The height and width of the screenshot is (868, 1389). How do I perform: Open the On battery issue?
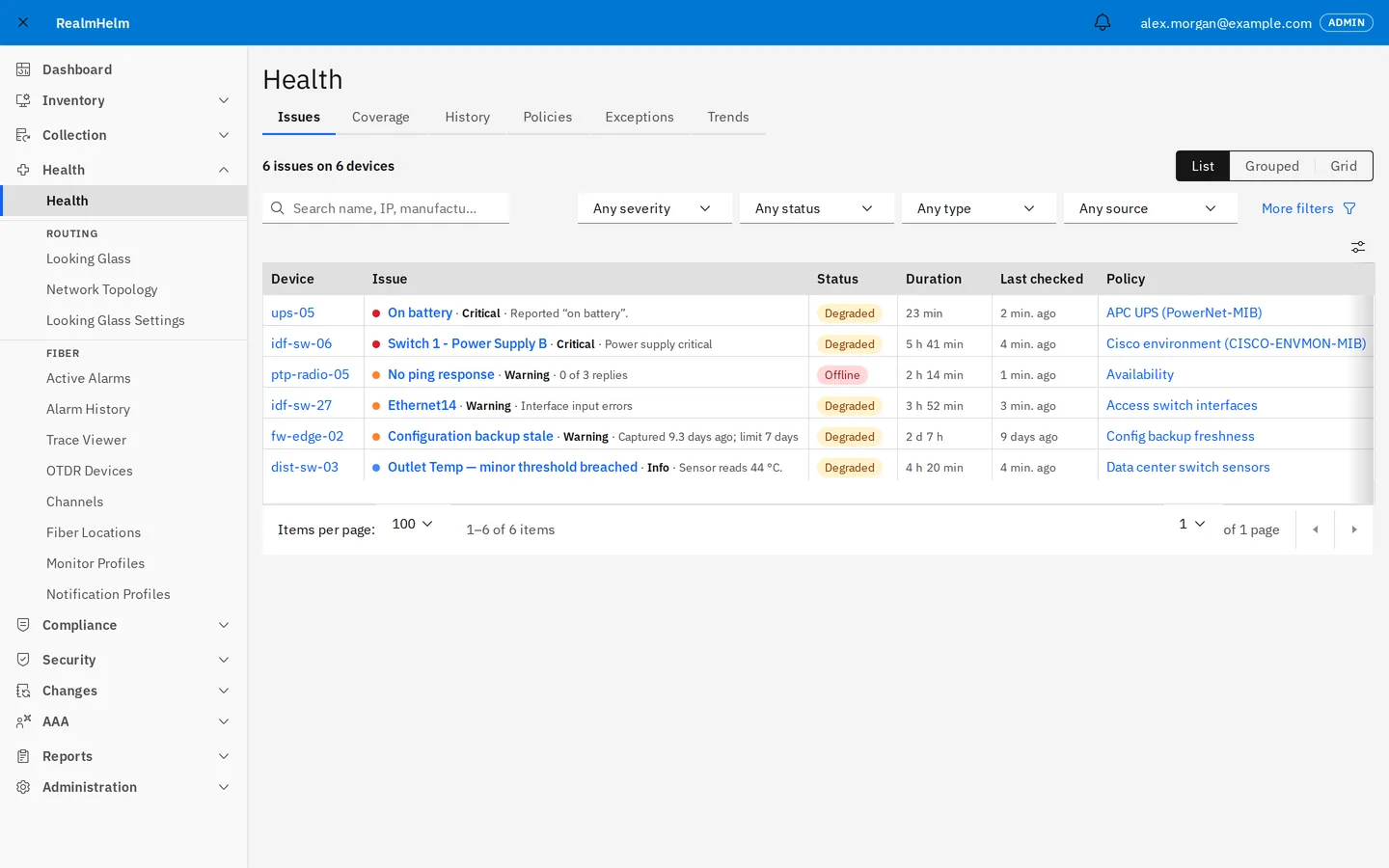coord(420,312)
